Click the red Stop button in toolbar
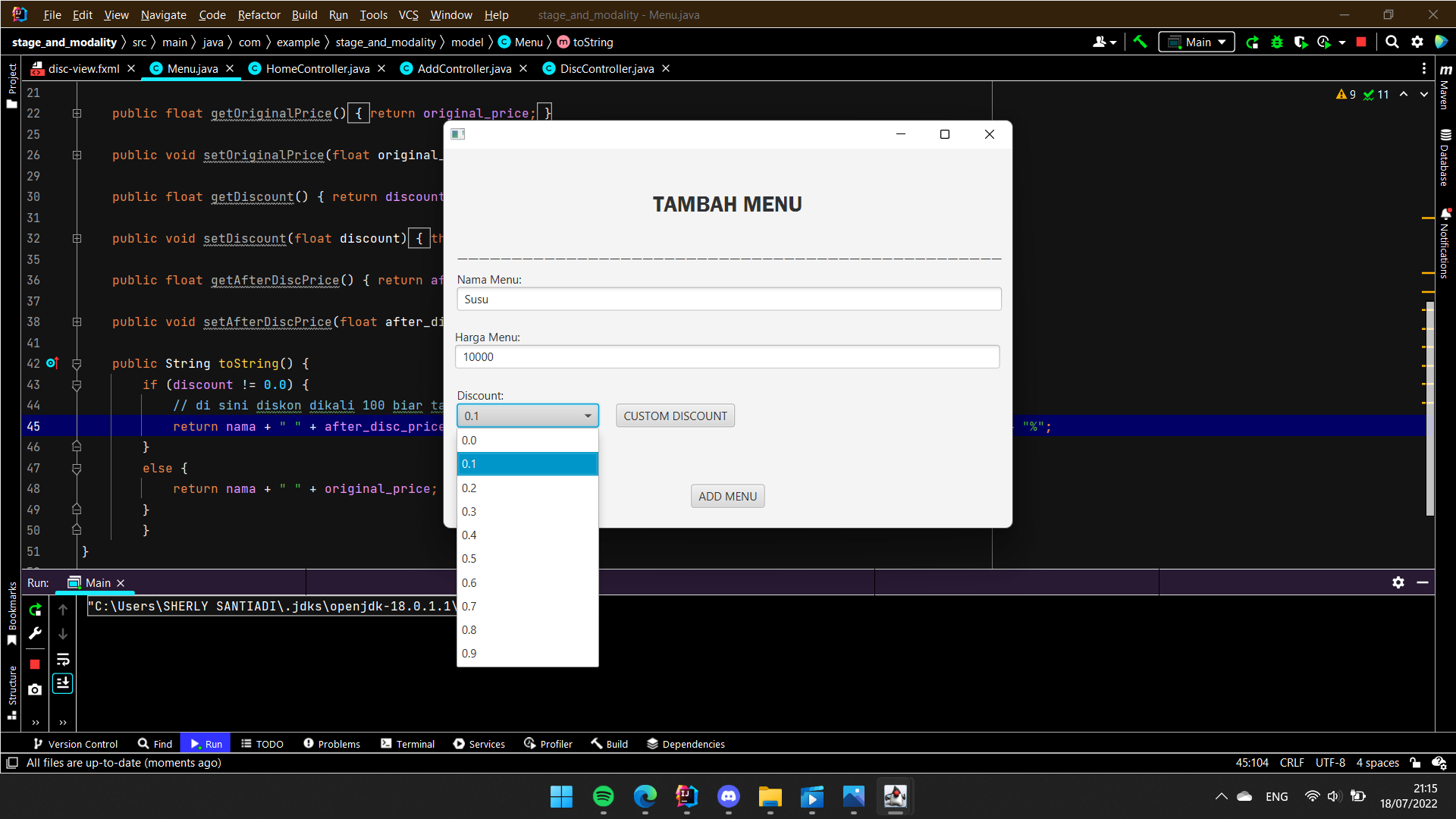 tap(1361, 42)
